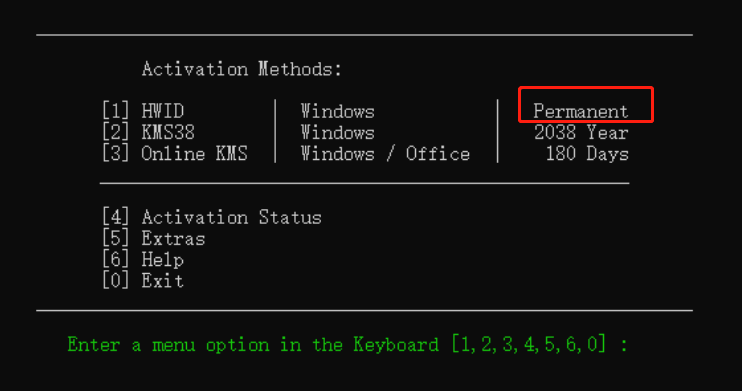Image resolution: width=742 pixels, height=391 pixels.
Task: Click the 2038 Year validity text
Action: click(581, 133)
